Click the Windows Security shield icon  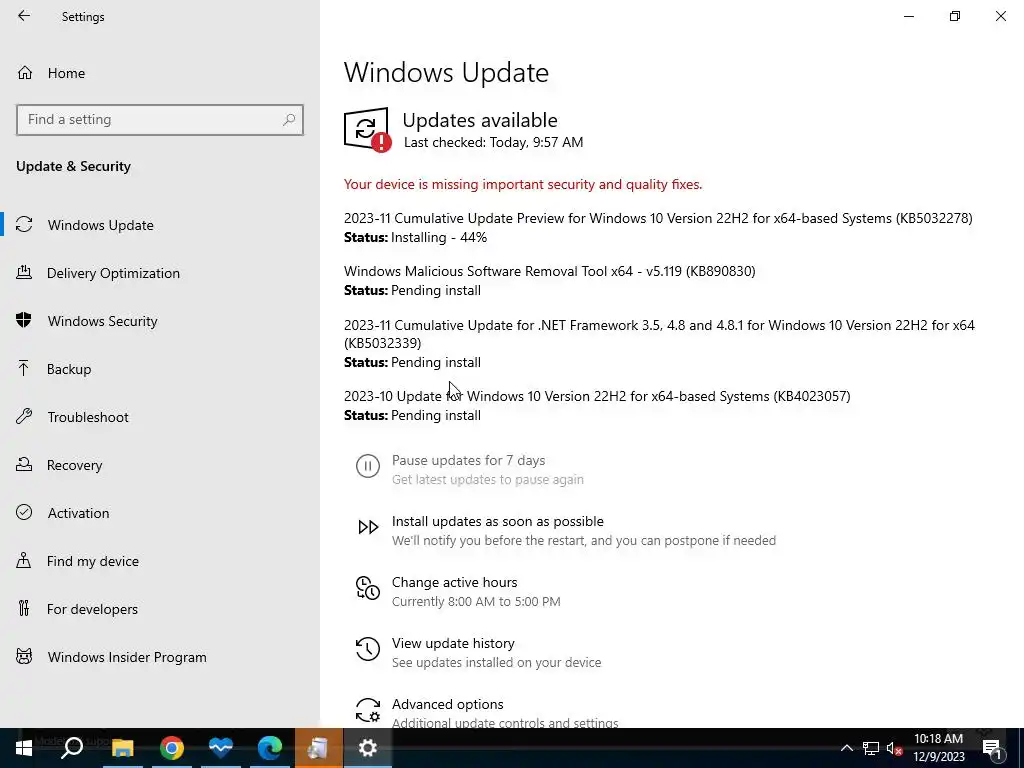pos(24,320)
